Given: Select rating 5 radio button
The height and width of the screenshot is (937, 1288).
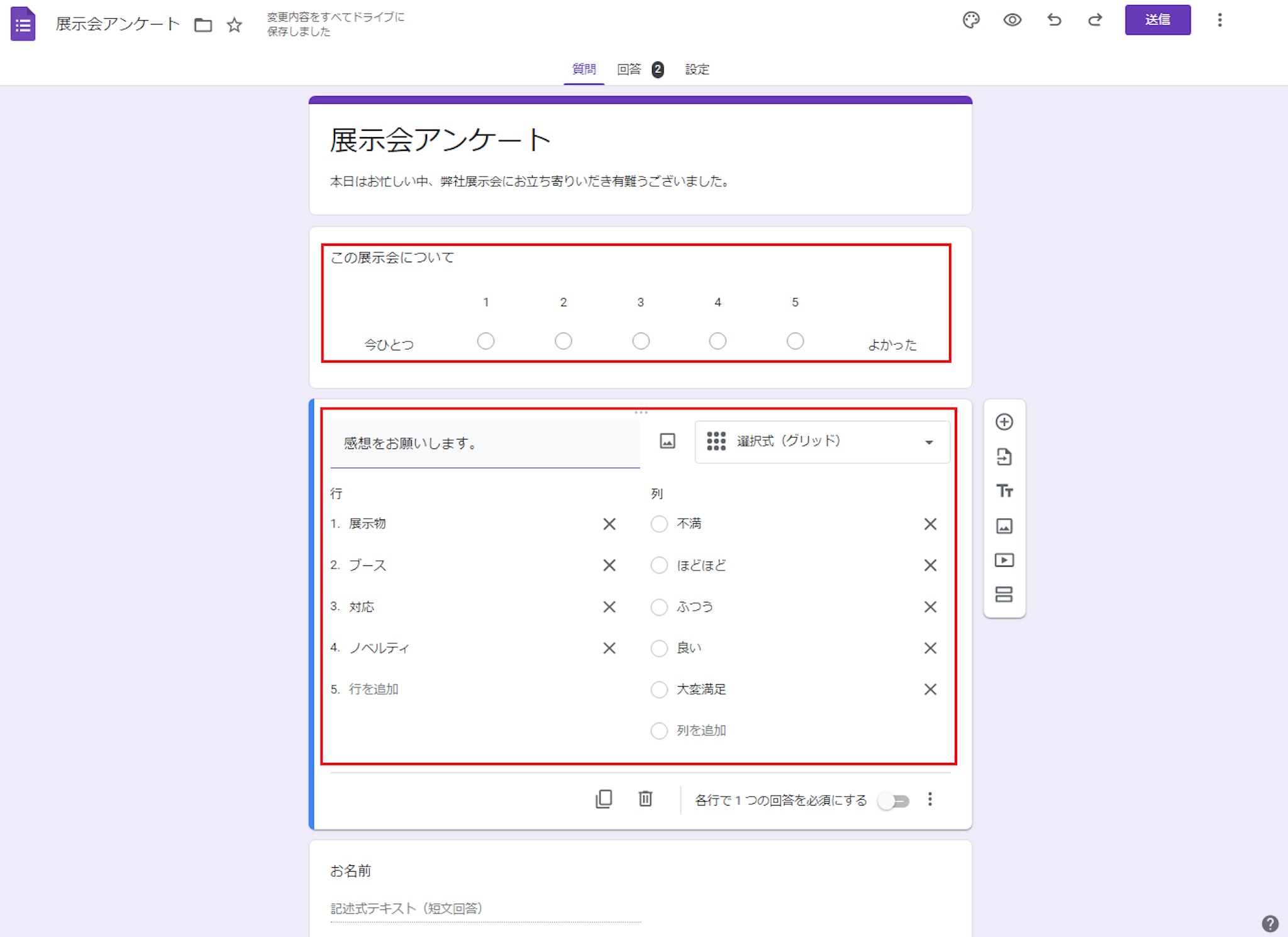Looking at the screenshot, I should 795,341.
